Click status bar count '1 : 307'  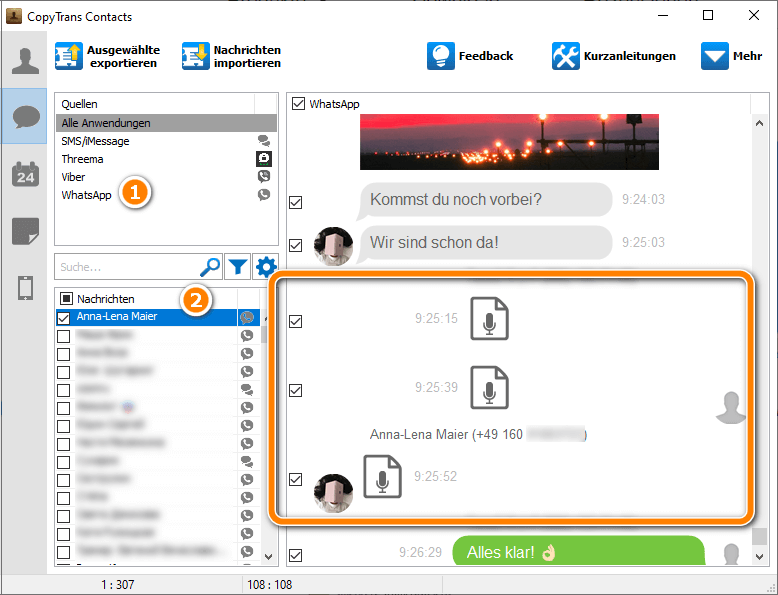[118, 585]
